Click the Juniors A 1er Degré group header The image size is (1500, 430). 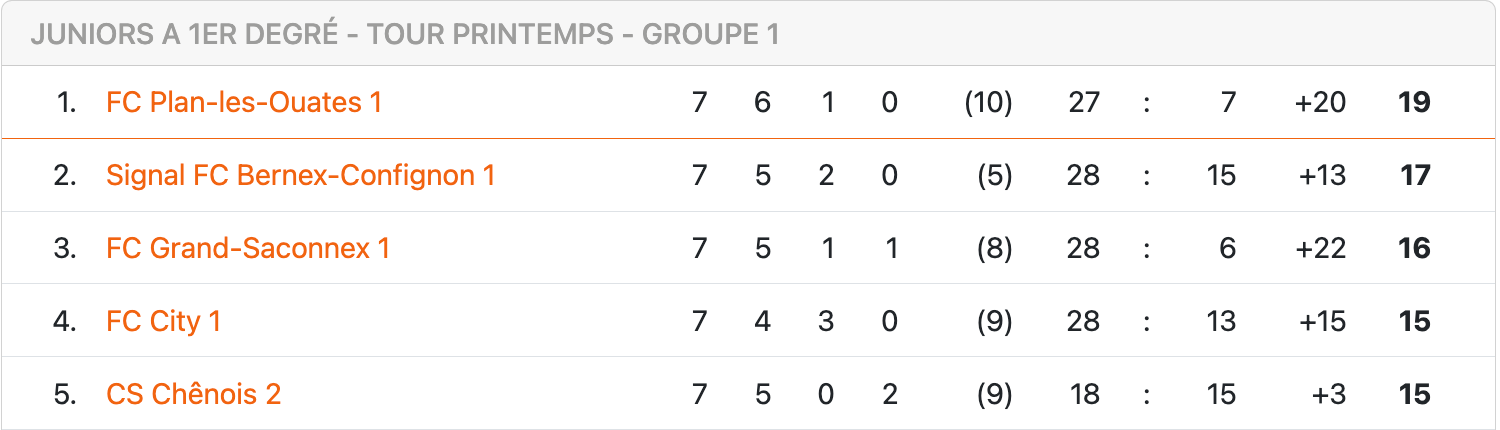404,34
